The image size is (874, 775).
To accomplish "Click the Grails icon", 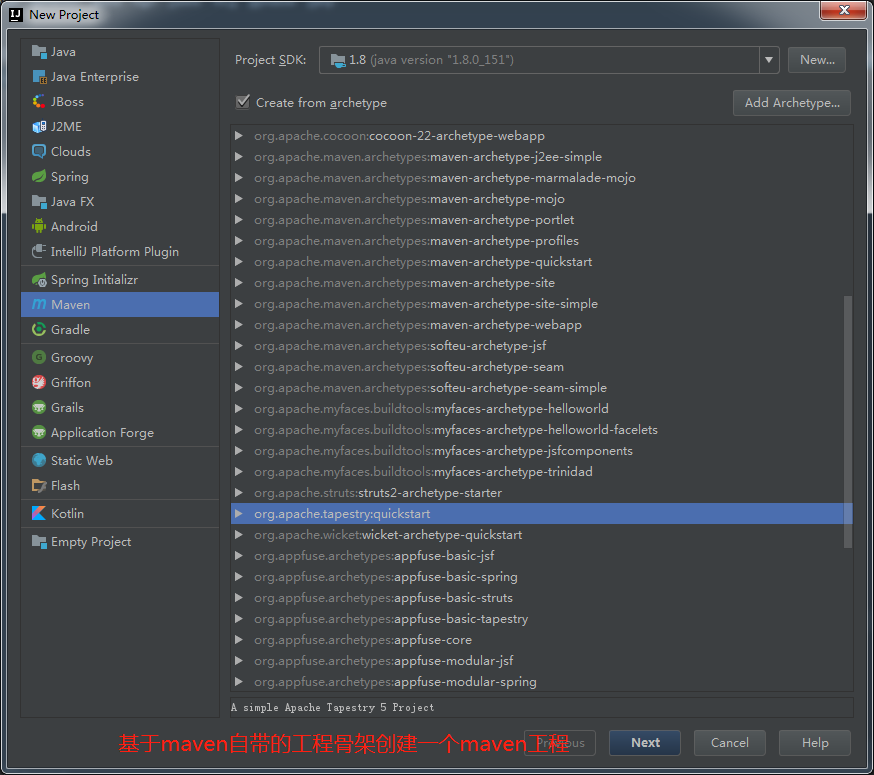I will [39, 408].
